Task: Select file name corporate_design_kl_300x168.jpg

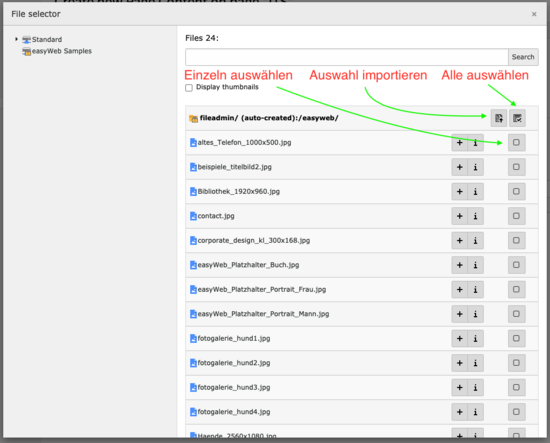Action: click(254, 241)
